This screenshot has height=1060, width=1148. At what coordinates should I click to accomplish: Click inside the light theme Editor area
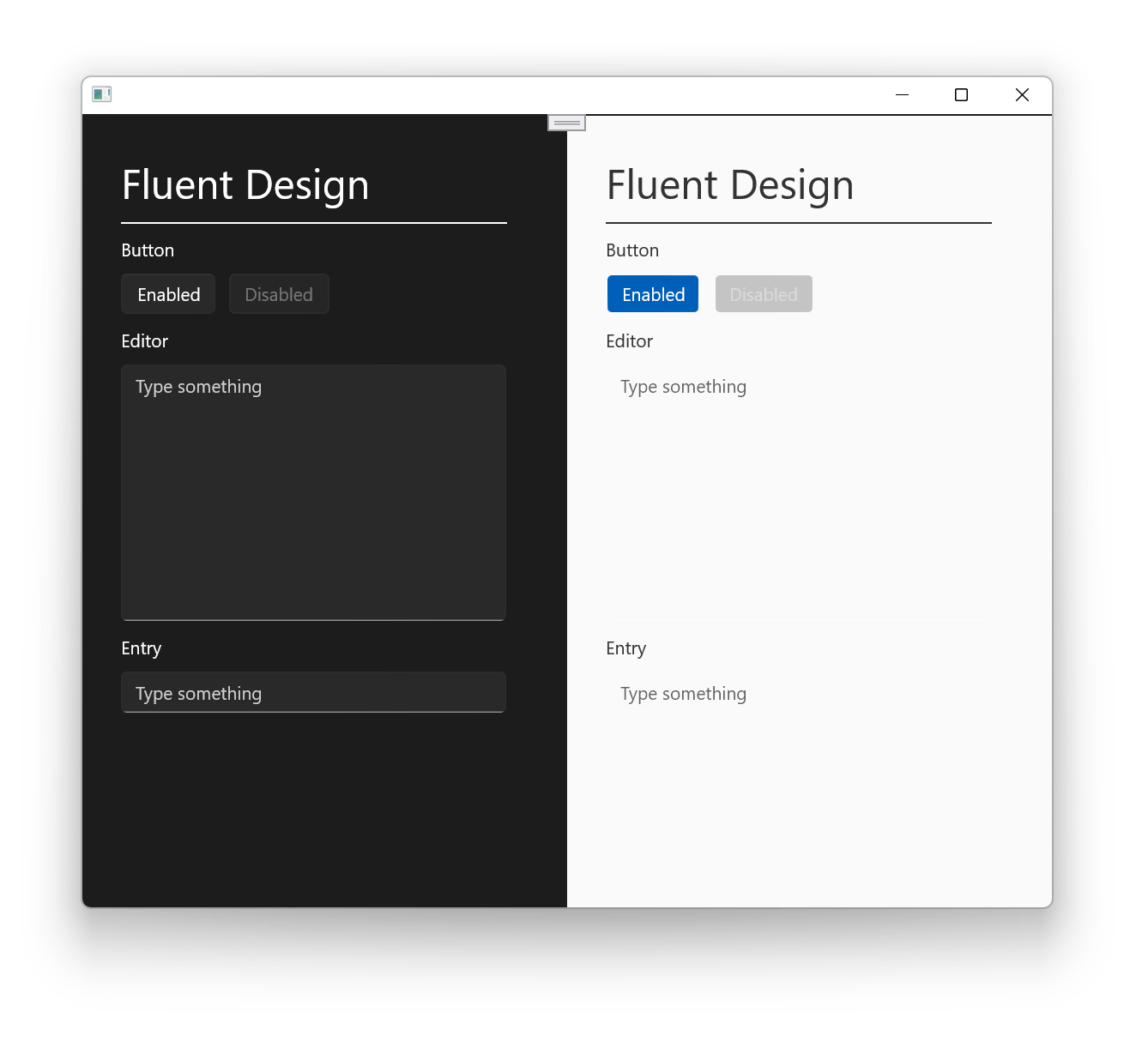(x=796, y=493)
